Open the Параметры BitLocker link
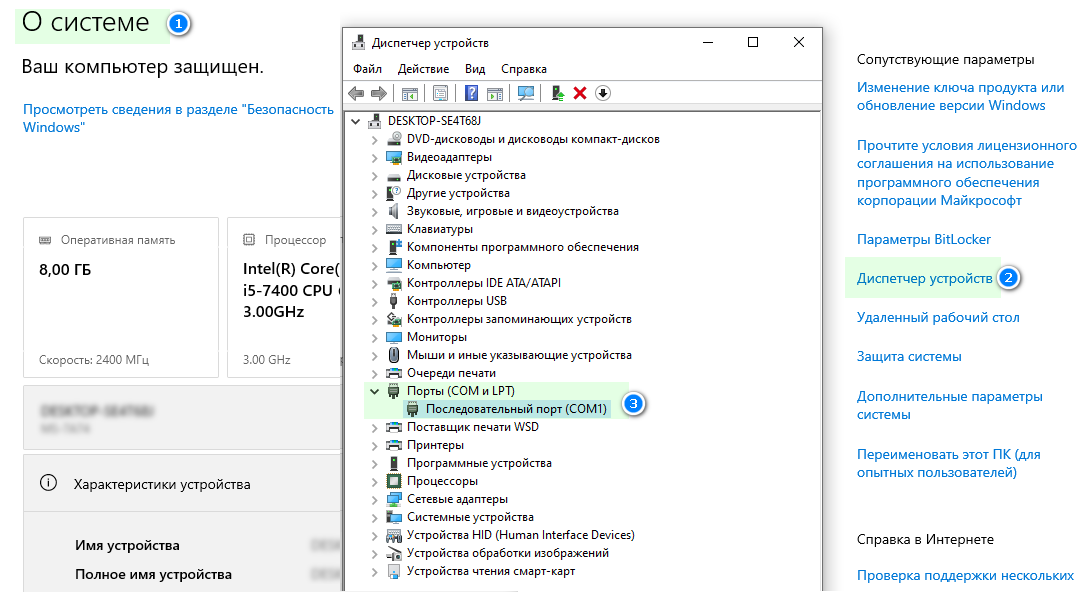 (x=910, y=240)
